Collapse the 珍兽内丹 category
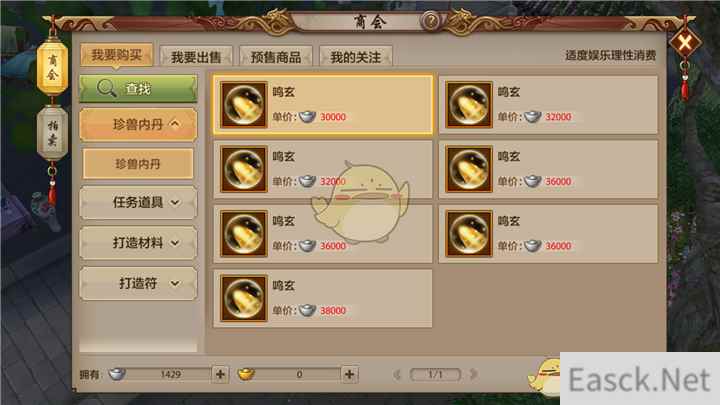This screenshot has height=405, width=720. pyautogui.click(x=138, y=124)
